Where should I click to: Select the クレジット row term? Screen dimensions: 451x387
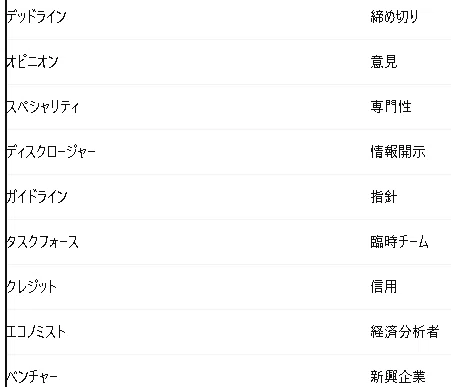coord(32,287)
